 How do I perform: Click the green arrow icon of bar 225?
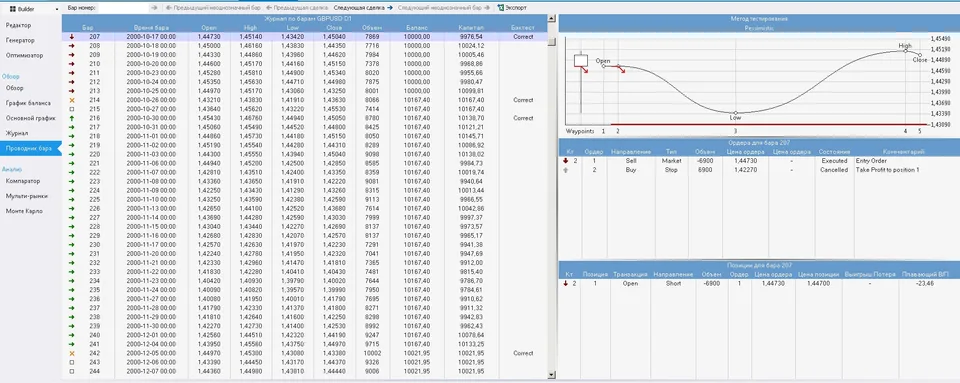(x=72, y=199)
